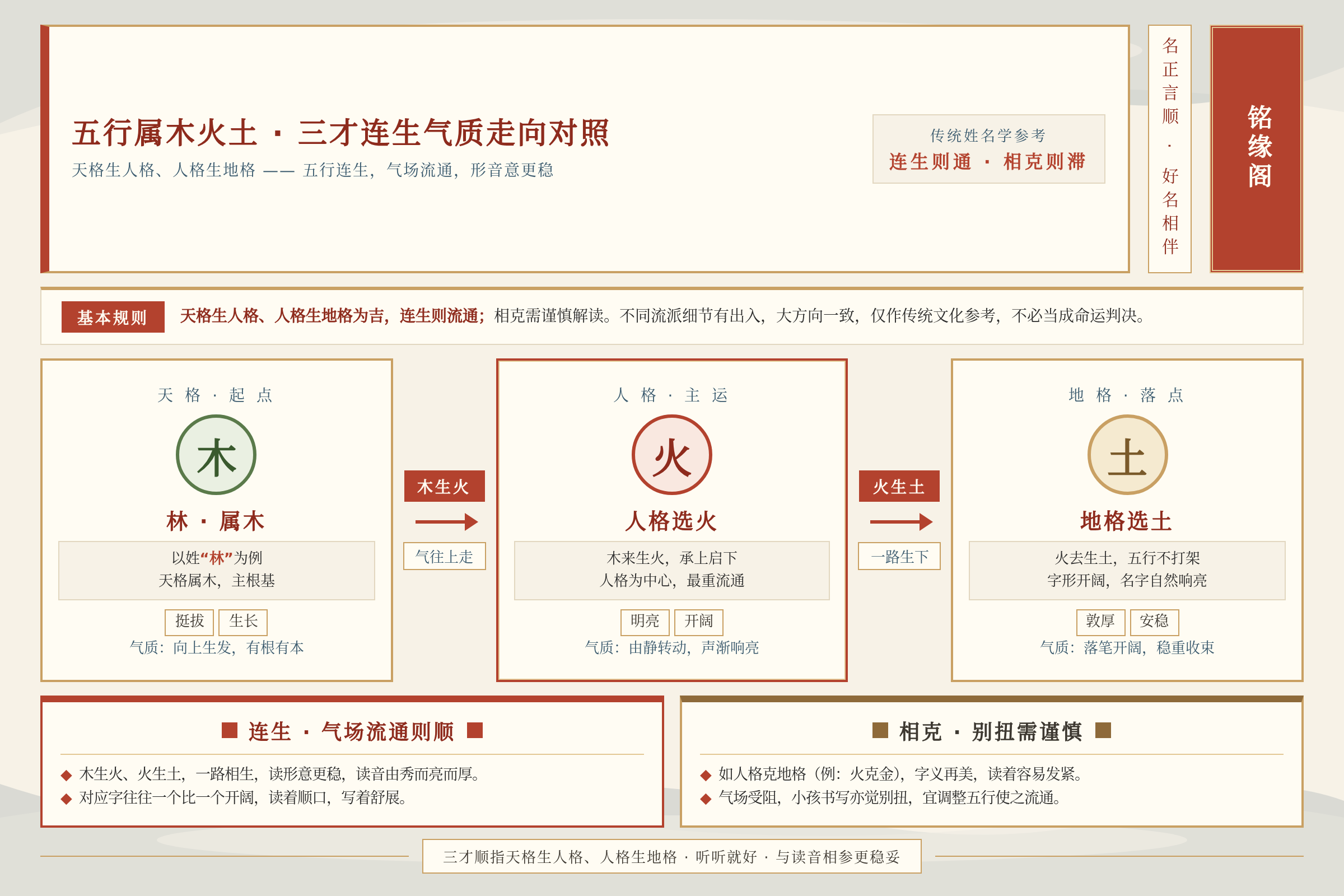Click the 相克 · 别扭需谨慎 heading
The height and width of the screenshot is (896, 1344).
(x=991, y=731)
